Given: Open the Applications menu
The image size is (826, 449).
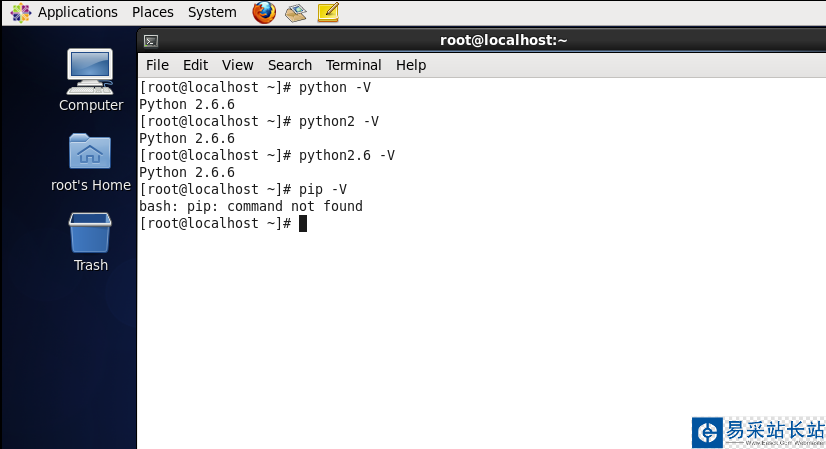Looking at the screenshot, I should click(77, 12).
